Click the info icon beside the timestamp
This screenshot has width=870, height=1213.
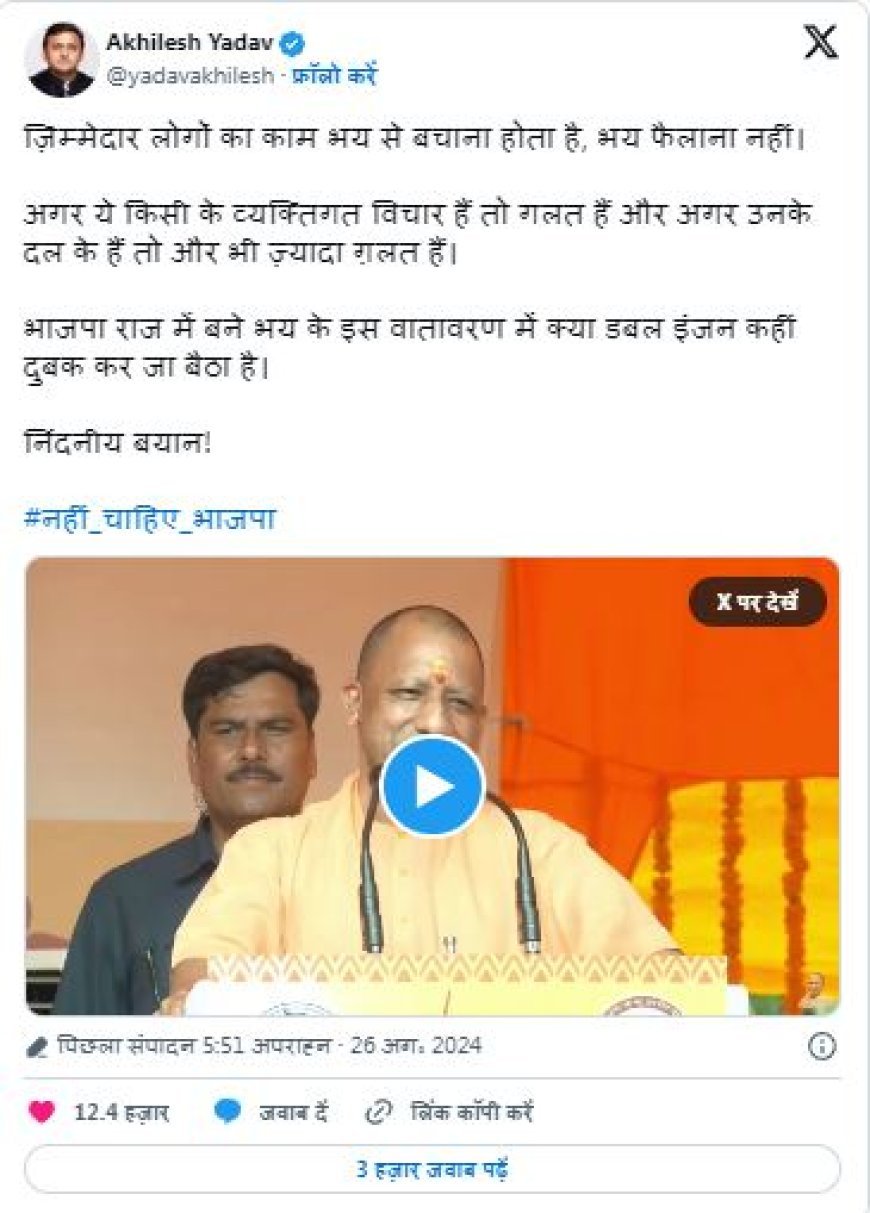(x=821, y=1046)
